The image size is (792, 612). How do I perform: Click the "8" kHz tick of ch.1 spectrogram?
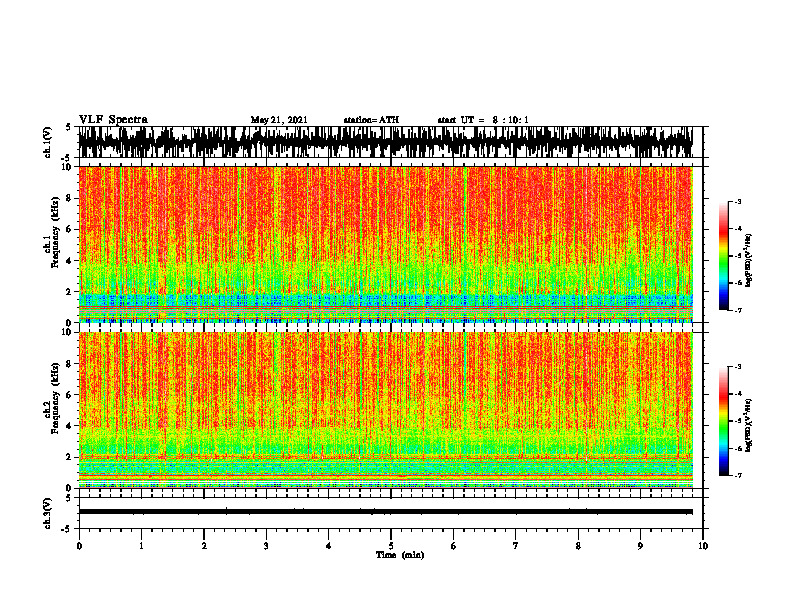tap(70, 198)
